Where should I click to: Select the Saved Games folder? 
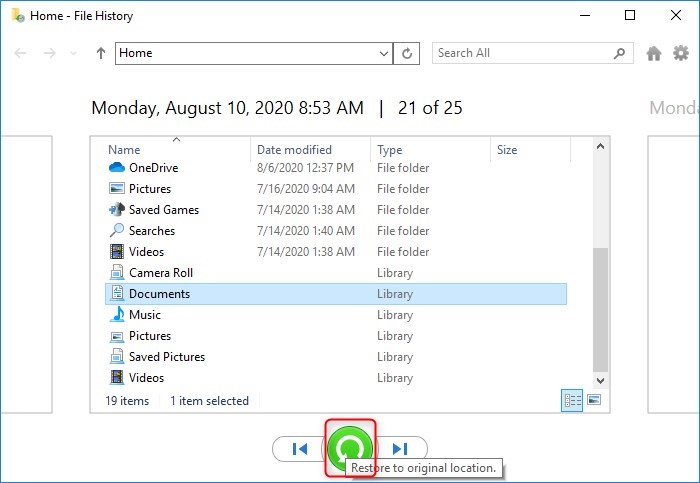click(163, 210)
